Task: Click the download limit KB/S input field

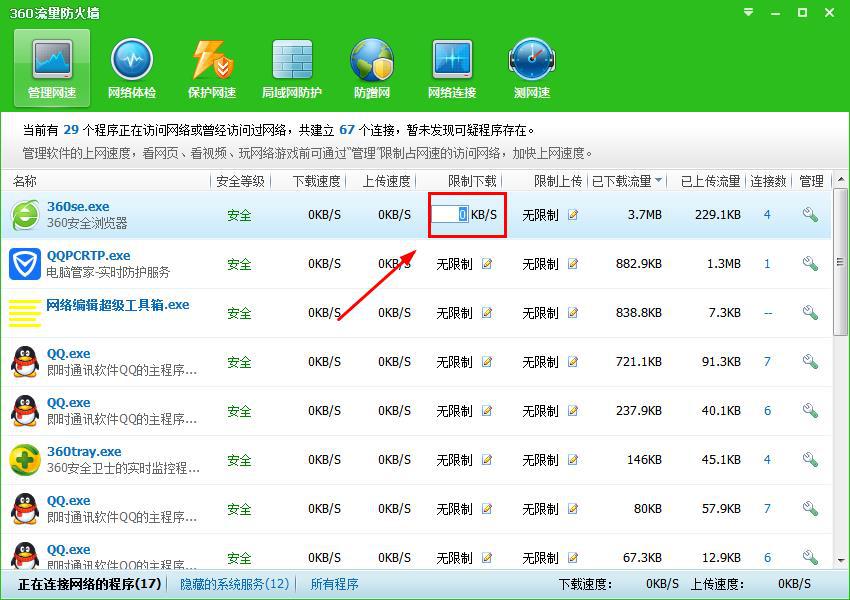Action: point(450,215)
